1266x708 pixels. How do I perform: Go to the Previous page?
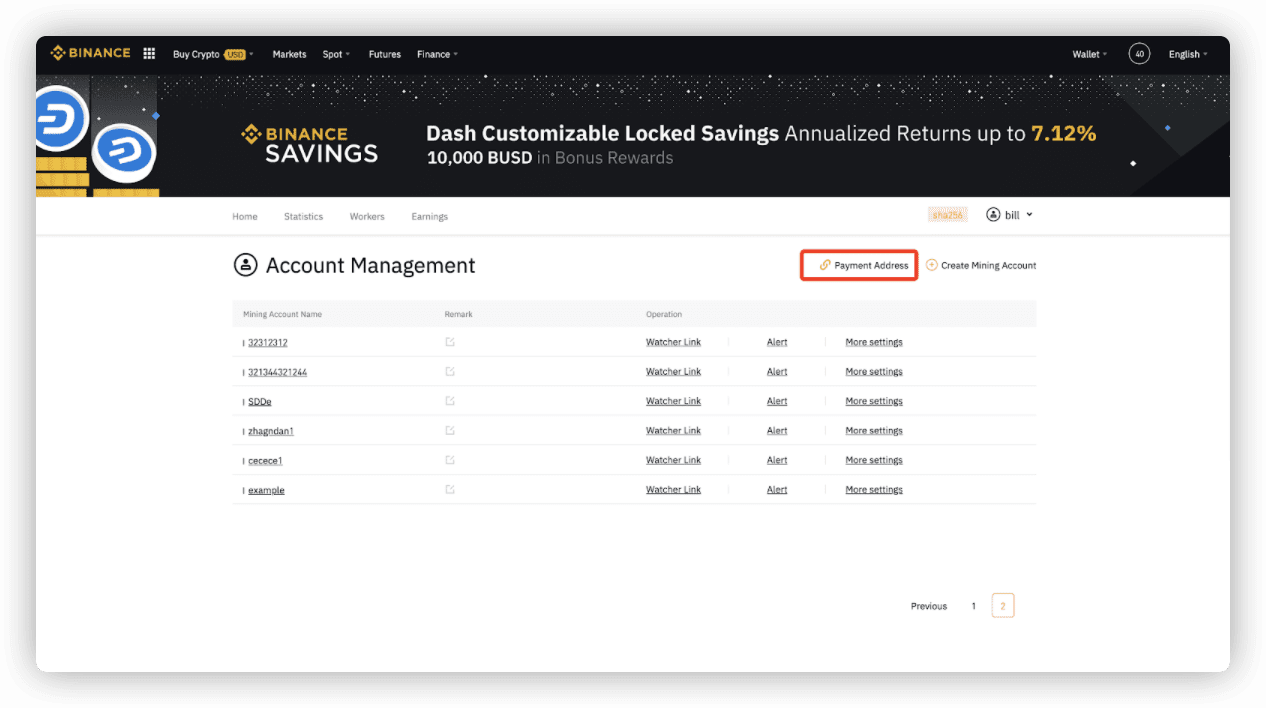(929, 606)
